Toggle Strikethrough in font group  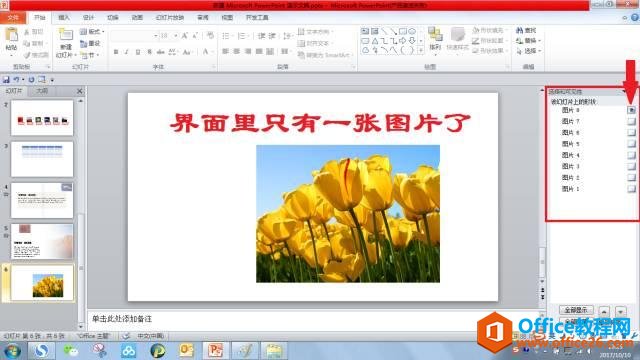click(x=160, y=52)
